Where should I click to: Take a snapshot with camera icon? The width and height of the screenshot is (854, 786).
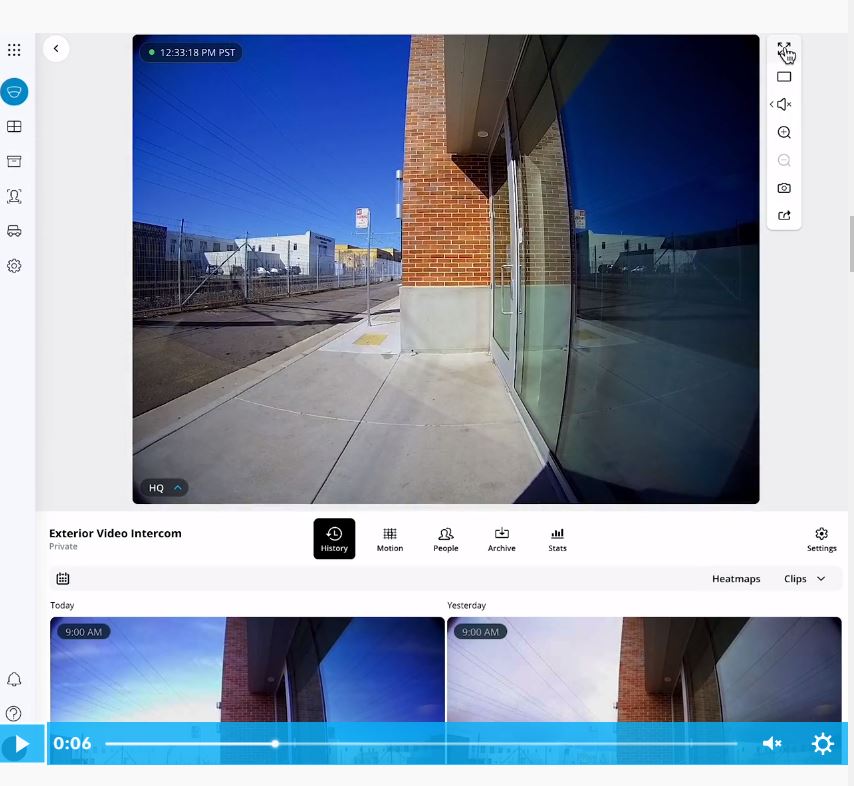(784, 188)
